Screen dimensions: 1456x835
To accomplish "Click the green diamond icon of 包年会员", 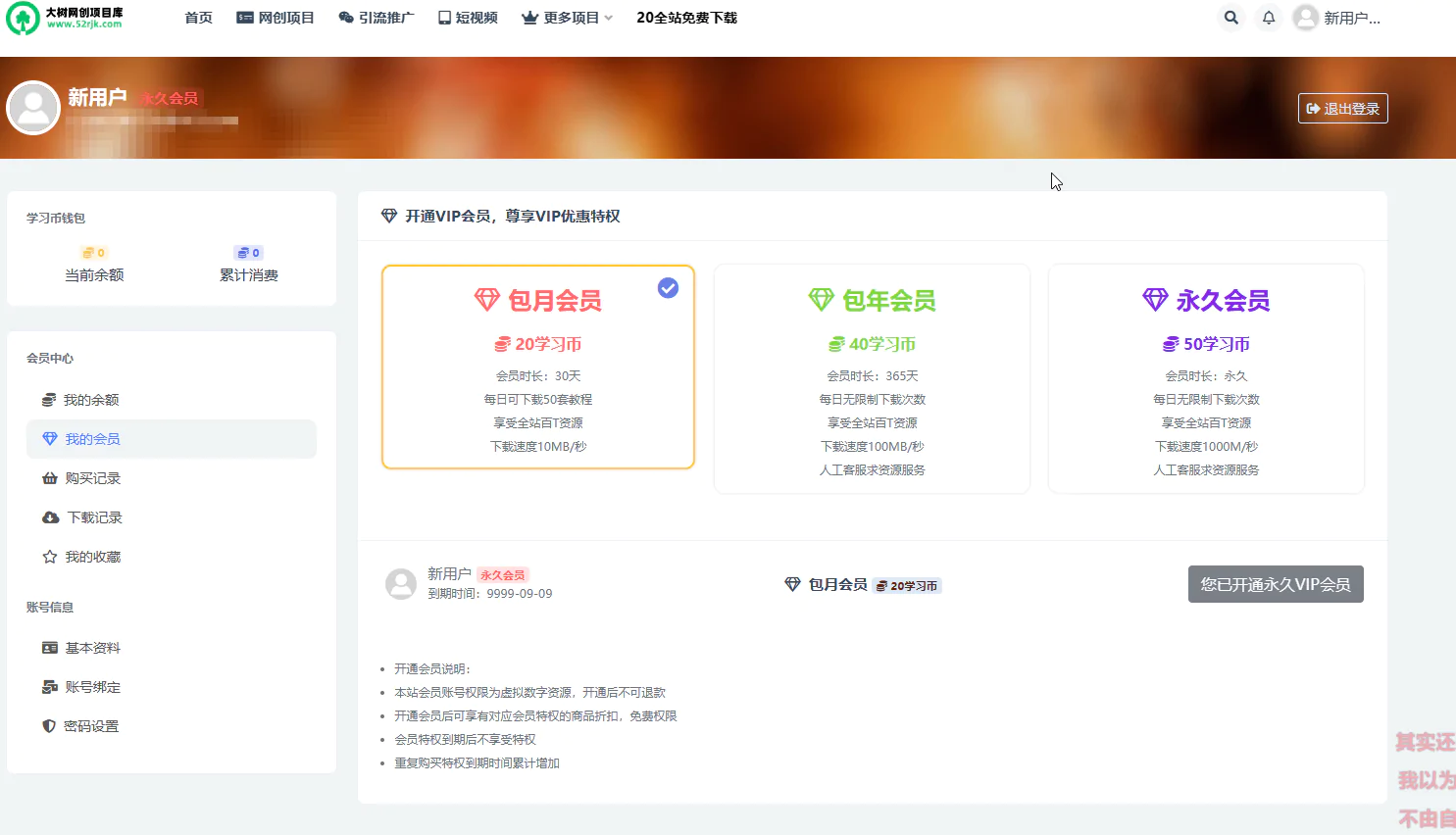I will (x=822, y=300).
